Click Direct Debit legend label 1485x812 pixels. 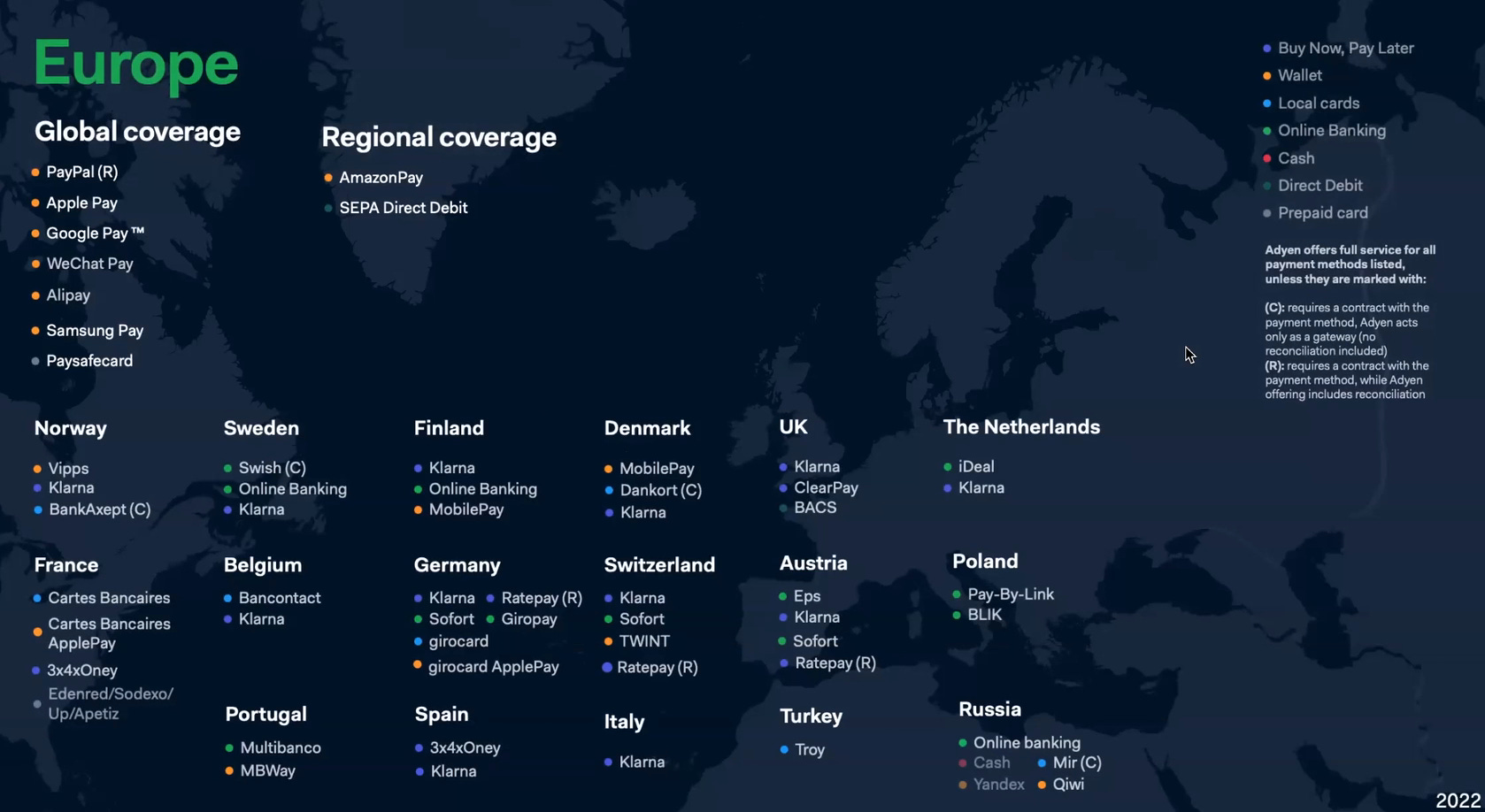coord(1320,186)
